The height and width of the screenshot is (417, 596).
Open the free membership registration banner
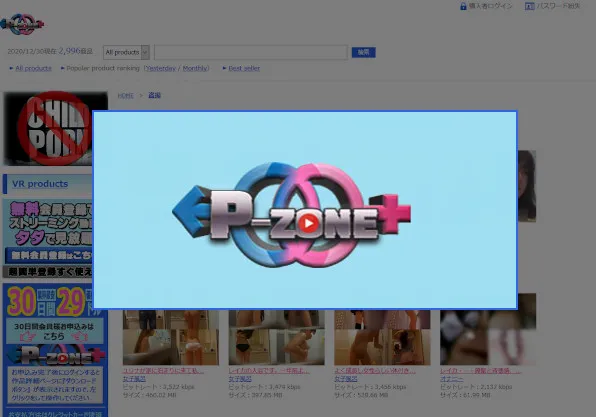tap(48, 238)
